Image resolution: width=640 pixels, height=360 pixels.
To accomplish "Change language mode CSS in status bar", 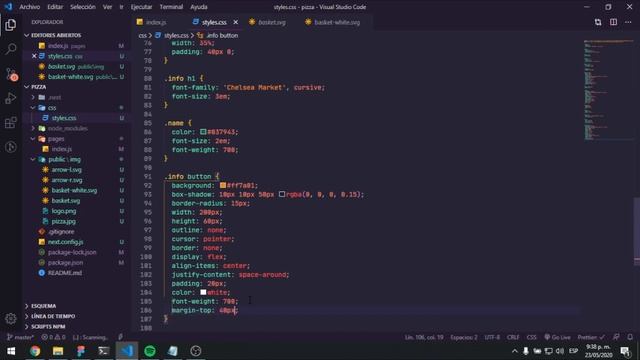I will pyautogui.click(x=531, y=337).
